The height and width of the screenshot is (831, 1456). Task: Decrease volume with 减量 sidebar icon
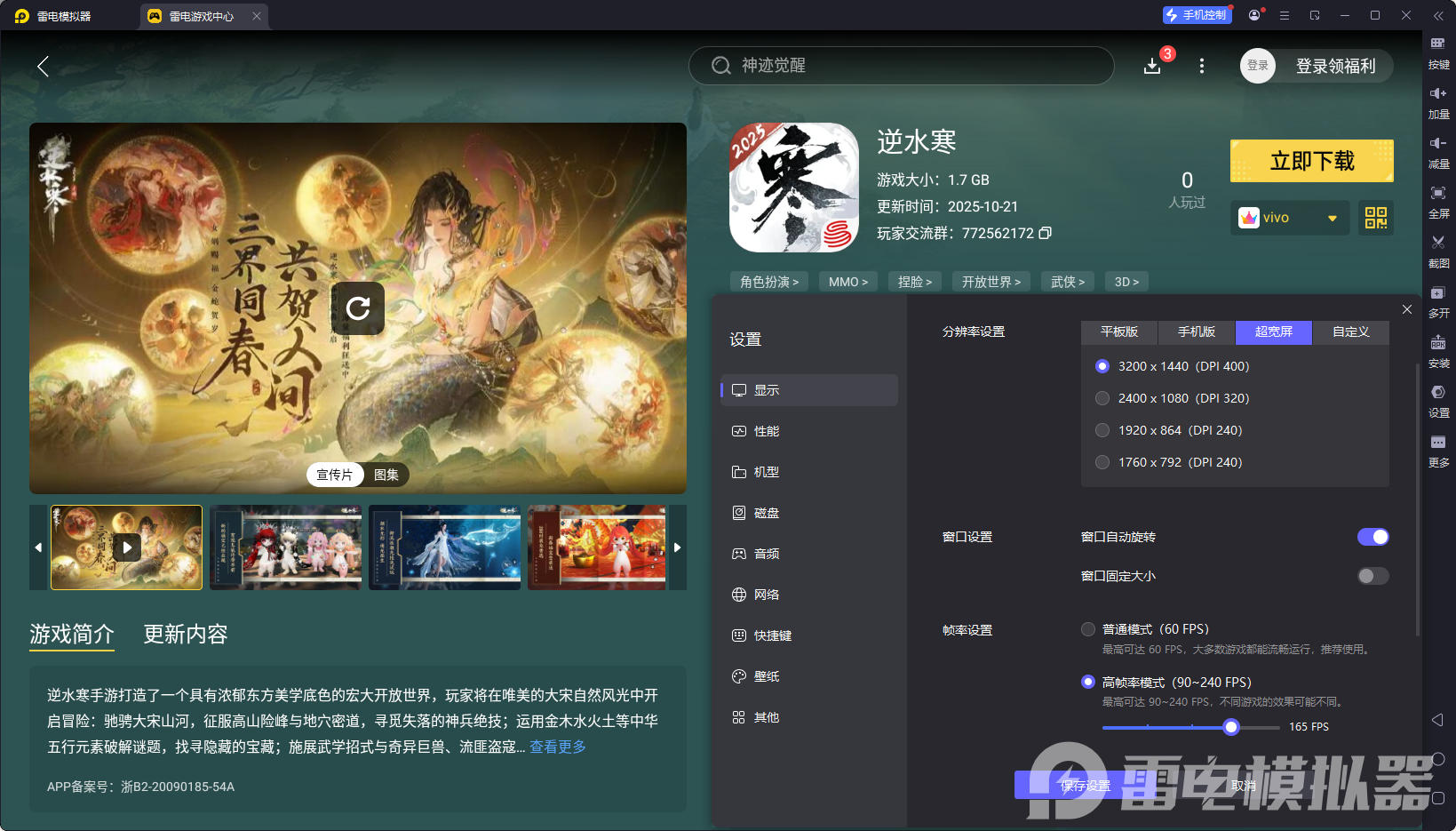(1438, 153)
